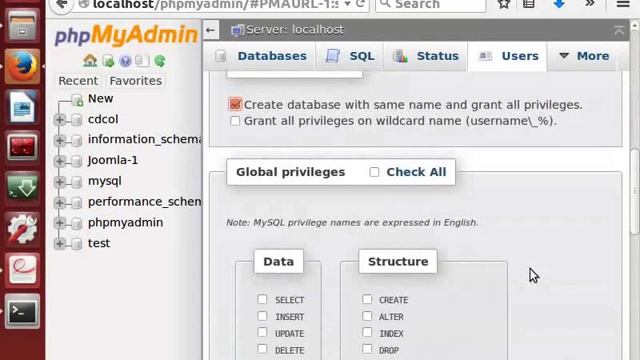Click database icon beside cdcol
This screenshot has width=640, height=360.
76,120
